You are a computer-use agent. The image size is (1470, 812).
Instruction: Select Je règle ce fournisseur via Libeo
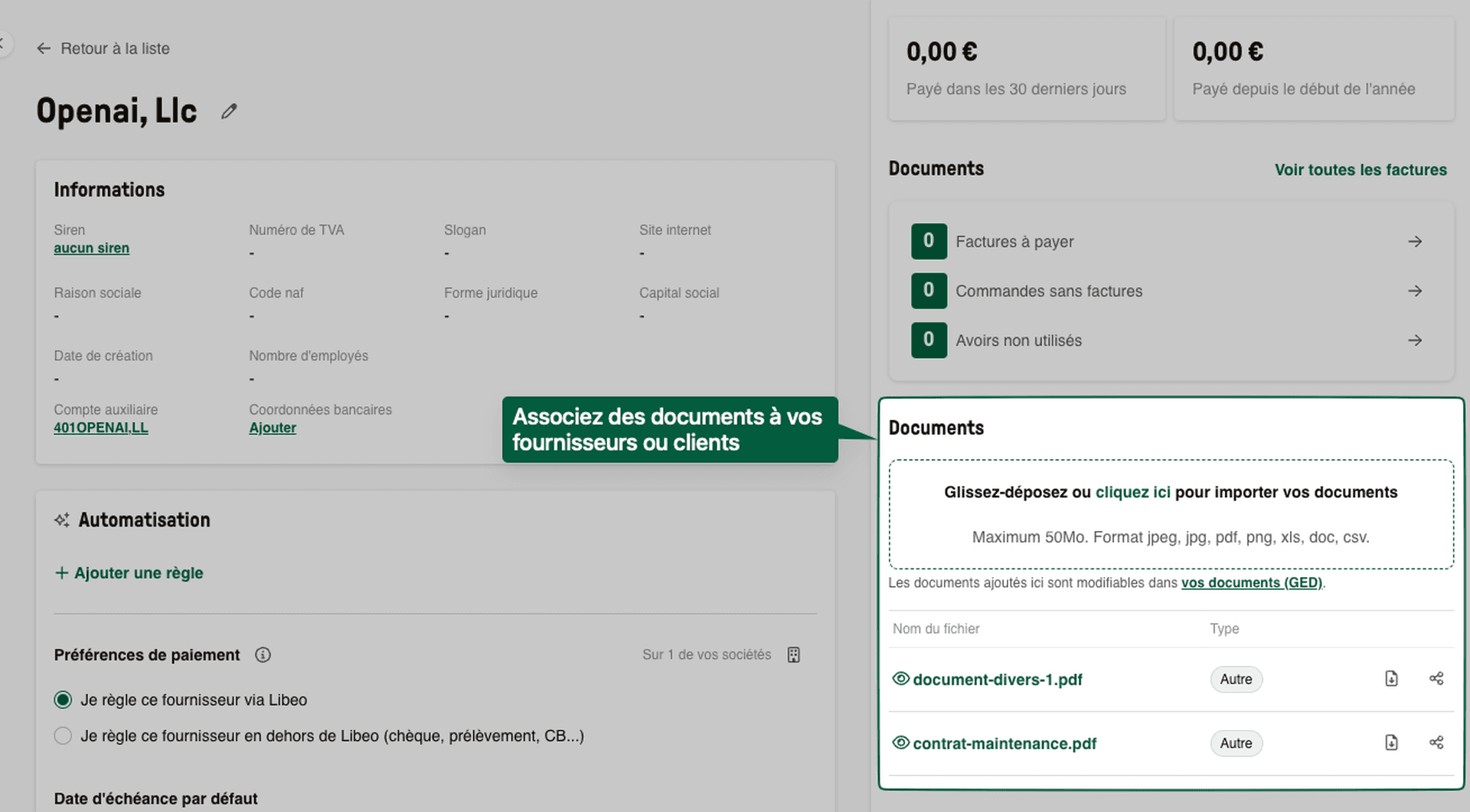point(62,699)
